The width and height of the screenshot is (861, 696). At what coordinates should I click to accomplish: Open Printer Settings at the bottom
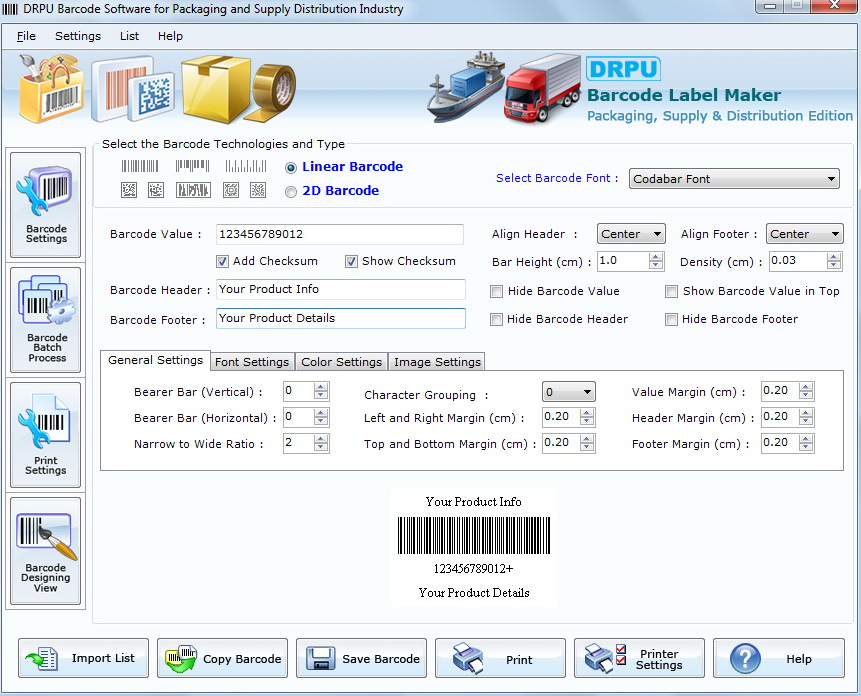pyautogui.click(x=639, y=659)
